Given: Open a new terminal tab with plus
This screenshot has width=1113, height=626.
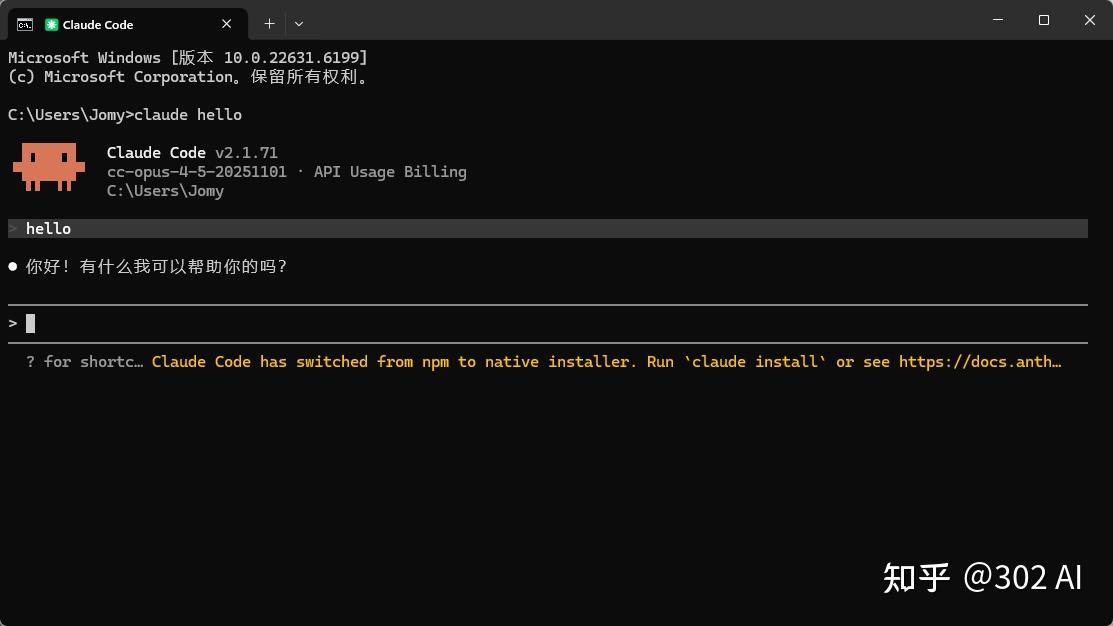Looking at the screenshot, I should 269,23.
